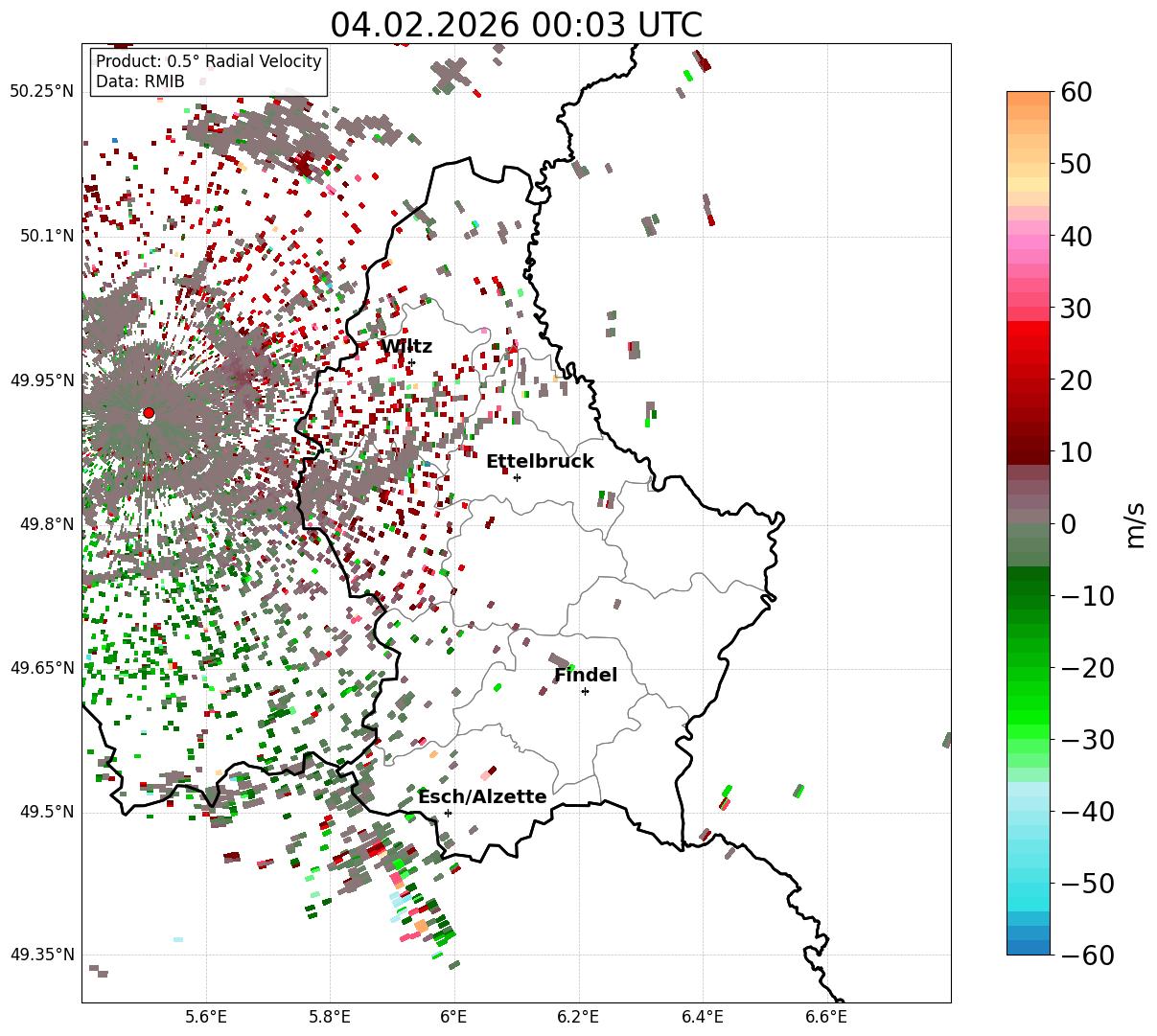Click the 40 tick label on colorbar
This screenshot has height=1036, width=1157.
tap(1076, 236)
